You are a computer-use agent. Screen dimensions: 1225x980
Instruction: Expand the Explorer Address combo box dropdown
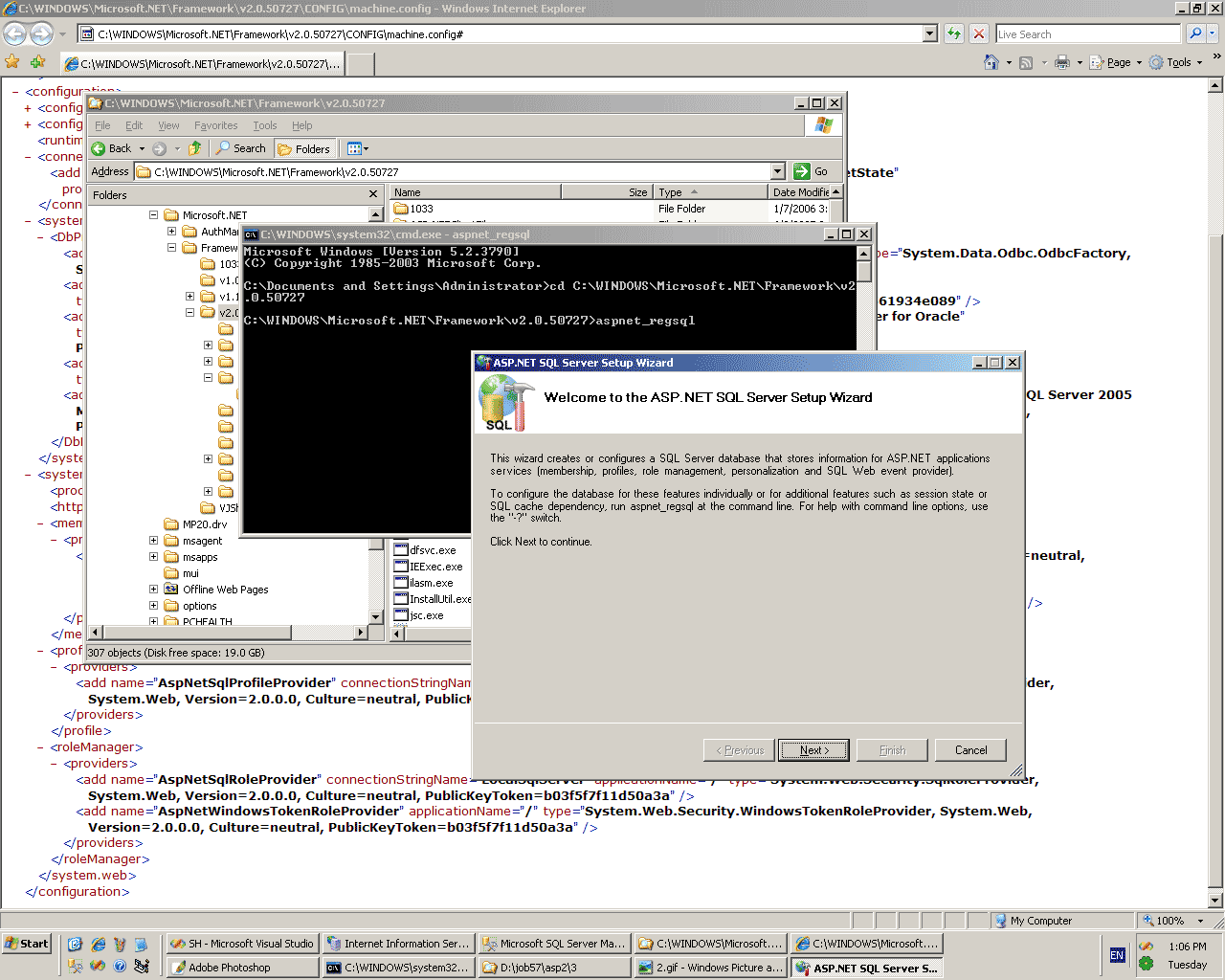tap(777, 171)
